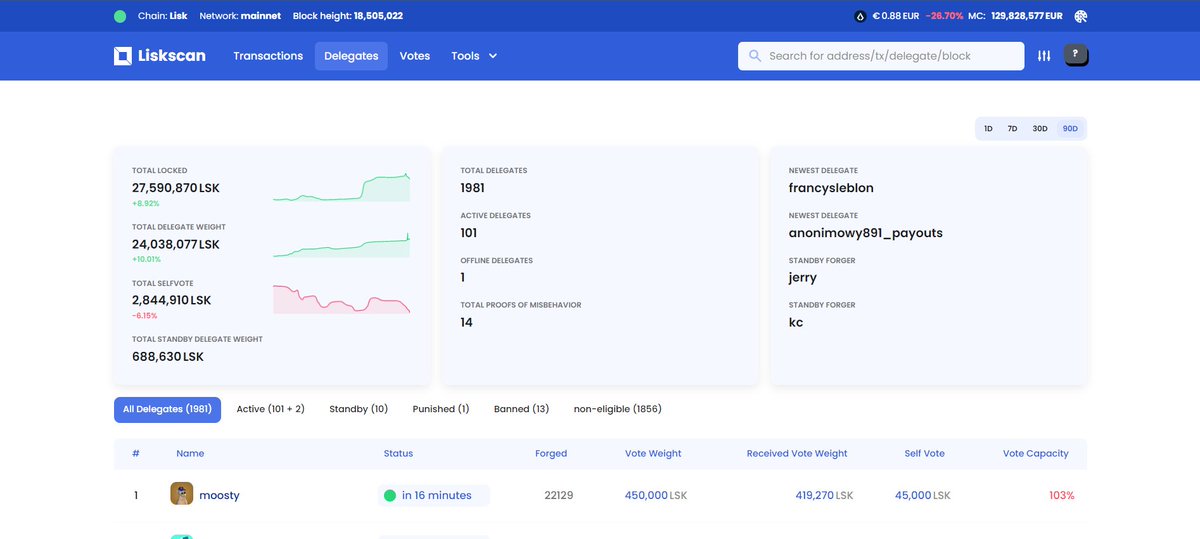Open the Votes page
Image resolution: width=1200 pixels, height=539 pixels.
coord(415,56)
